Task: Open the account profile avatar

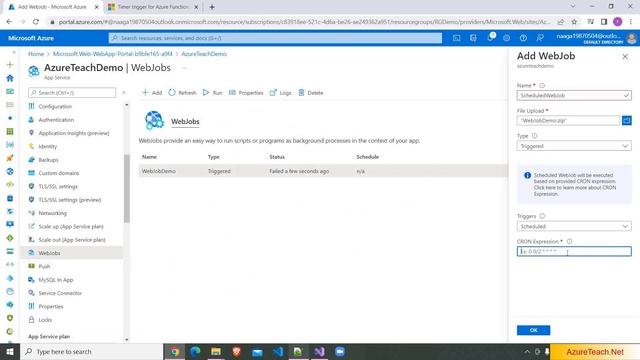Action: click(x=632, y=38)
